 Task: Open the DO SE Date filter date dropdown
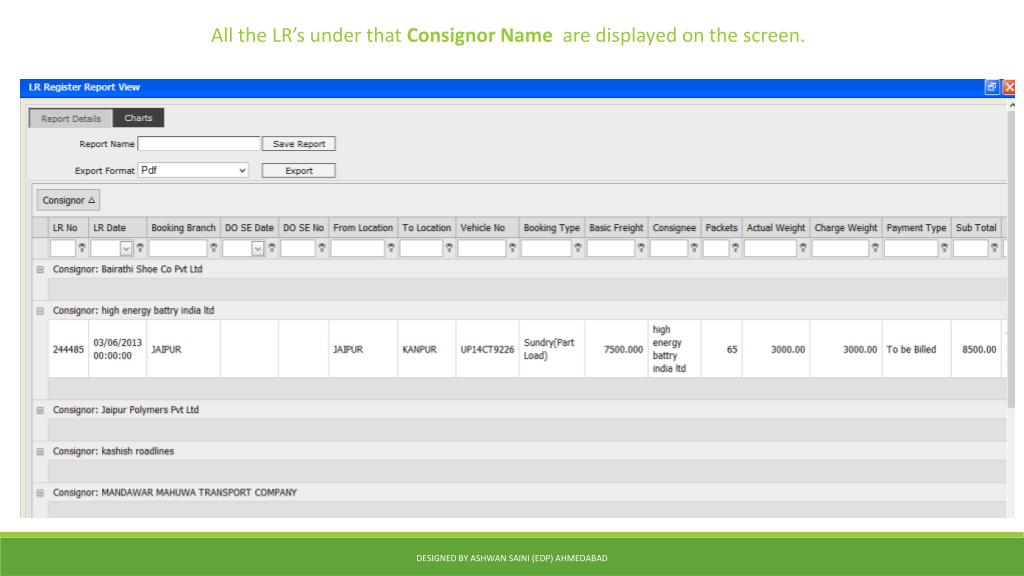(x=258, y=248)
